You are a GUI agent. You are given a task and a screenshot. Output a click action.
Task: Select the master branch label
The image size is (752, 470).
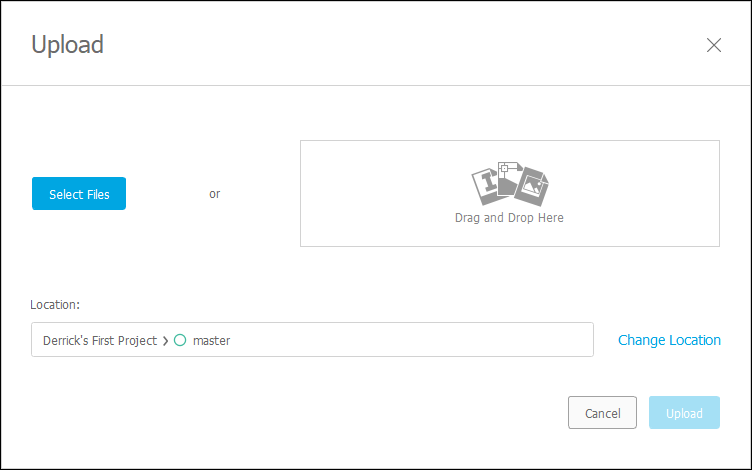click(212, 341)
